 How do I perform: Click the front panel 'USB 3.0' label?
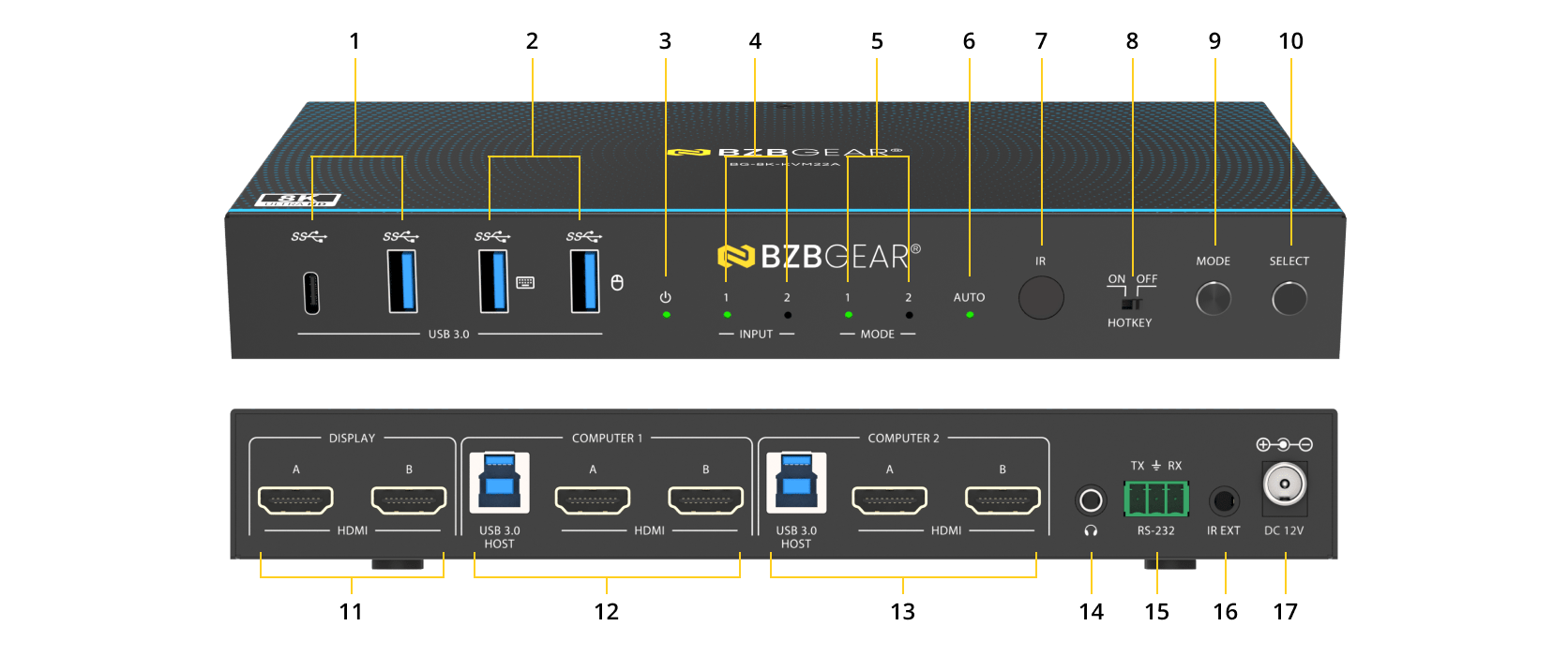tap(449, 334)
